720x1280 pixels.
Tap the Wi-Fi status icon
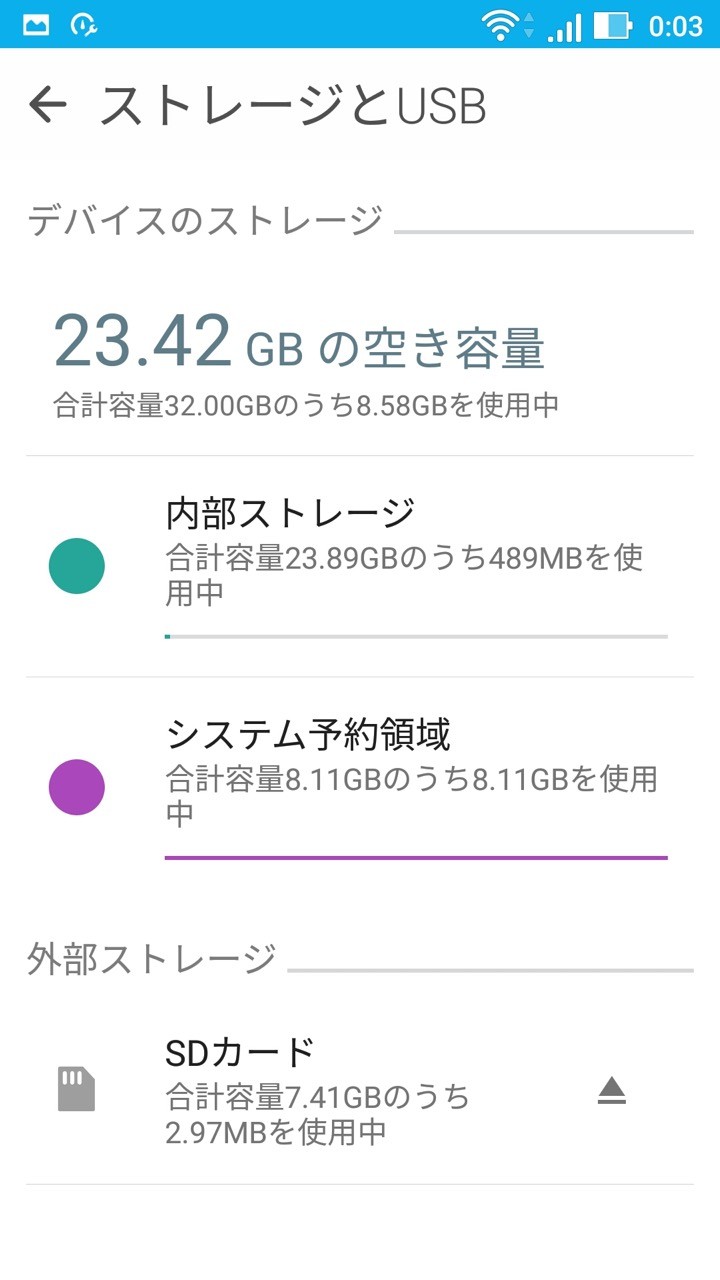pos(500,25)
